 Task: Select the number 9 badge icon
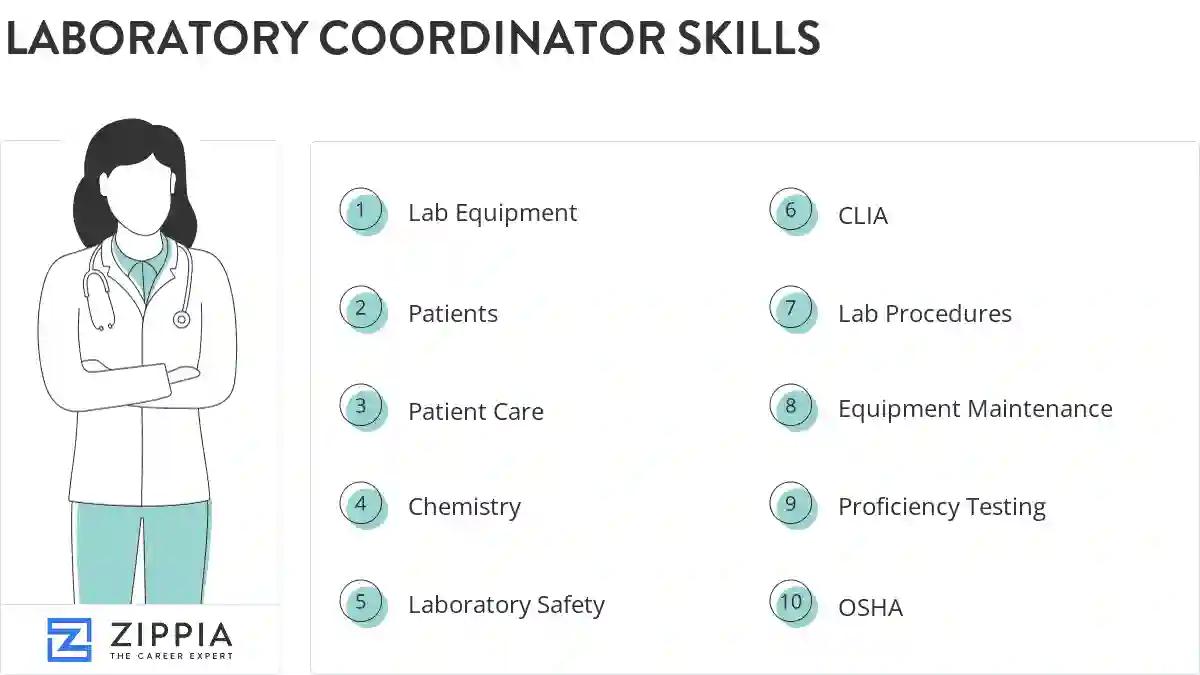pyautogui.click(x=792, y=504)
